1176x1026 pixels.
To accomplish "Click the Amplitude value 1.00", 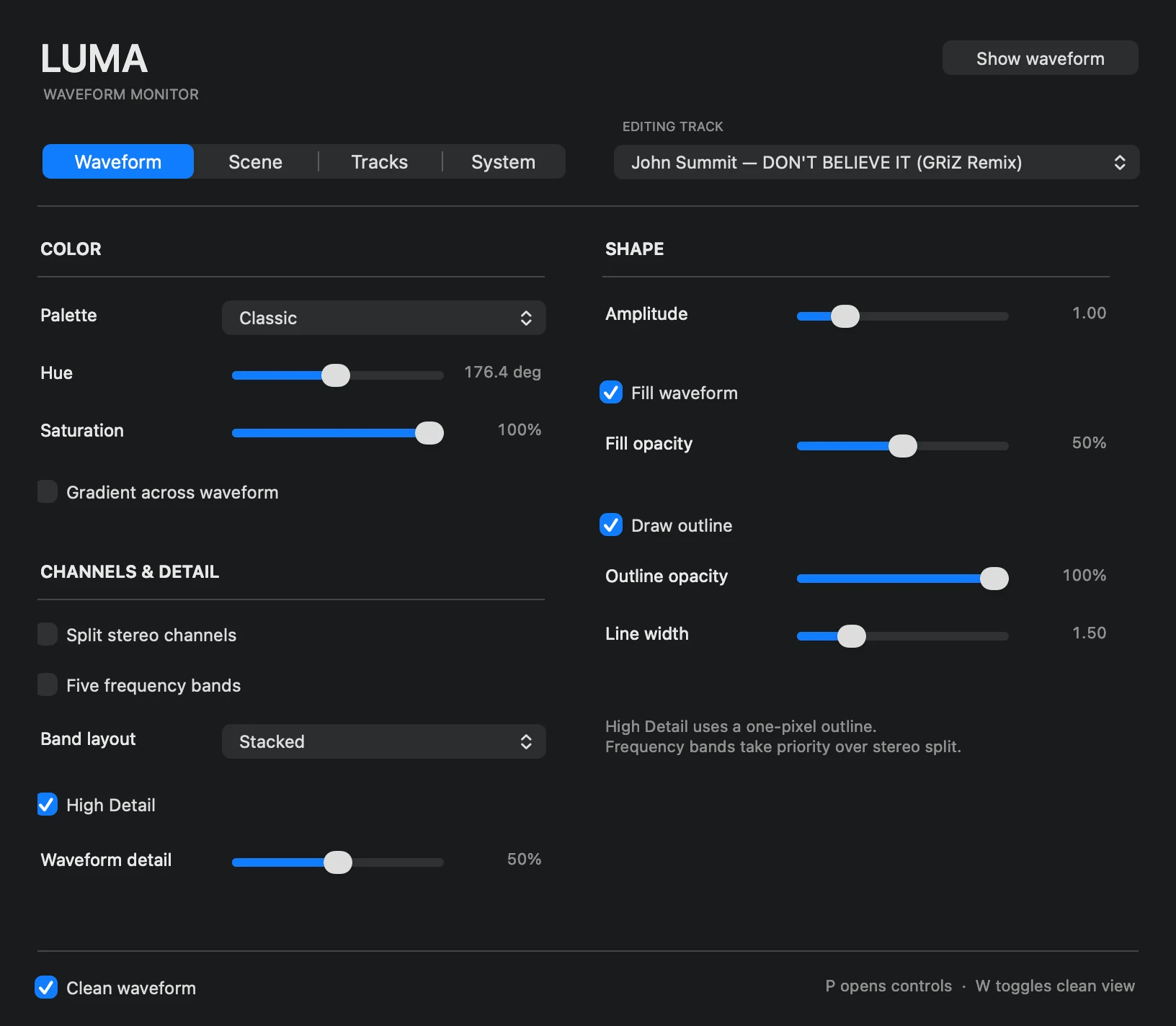I will 1089,313.
